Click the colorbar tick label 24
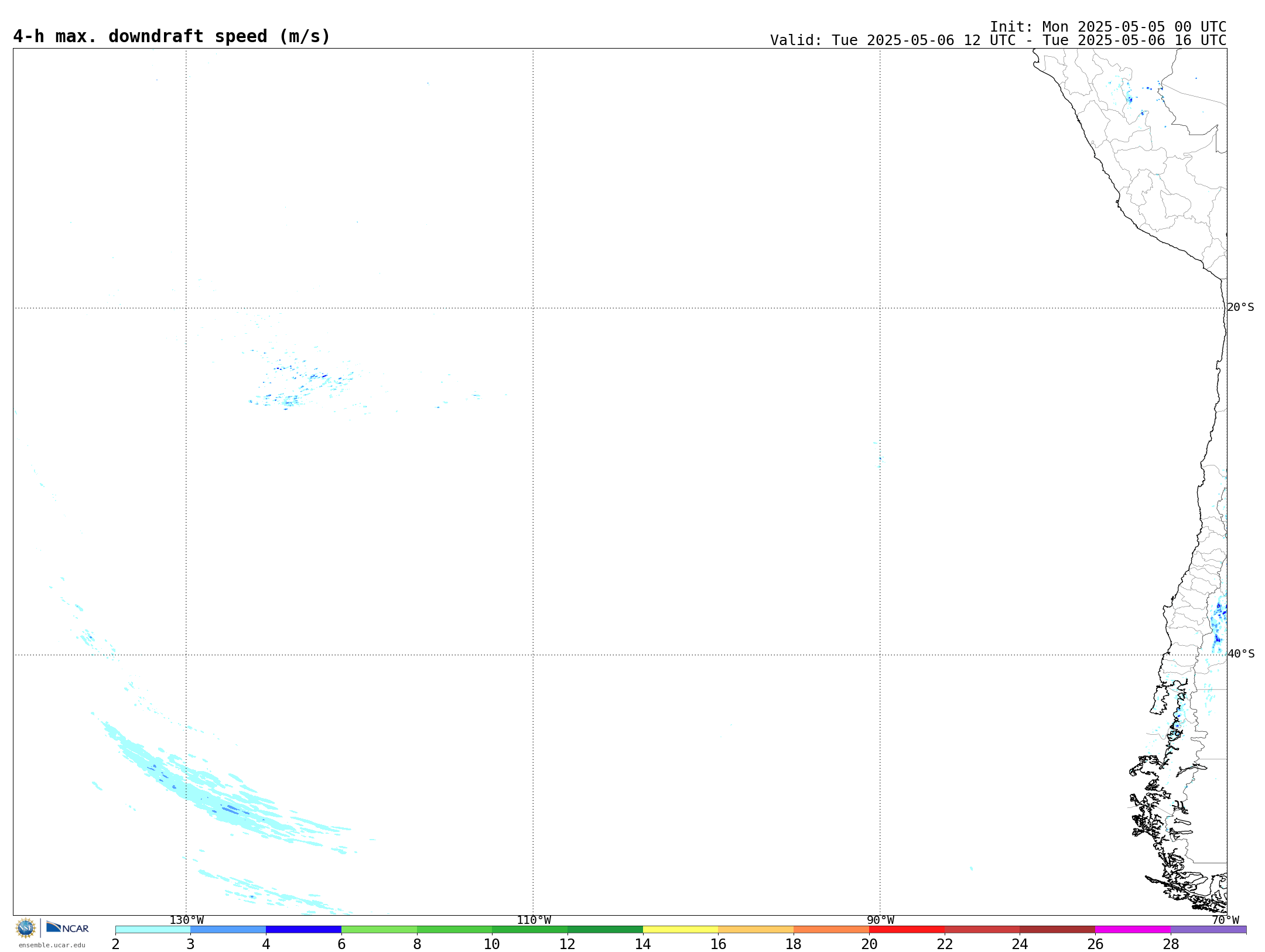This screenshot has height=952, width=1265. tap(1020, 944)
